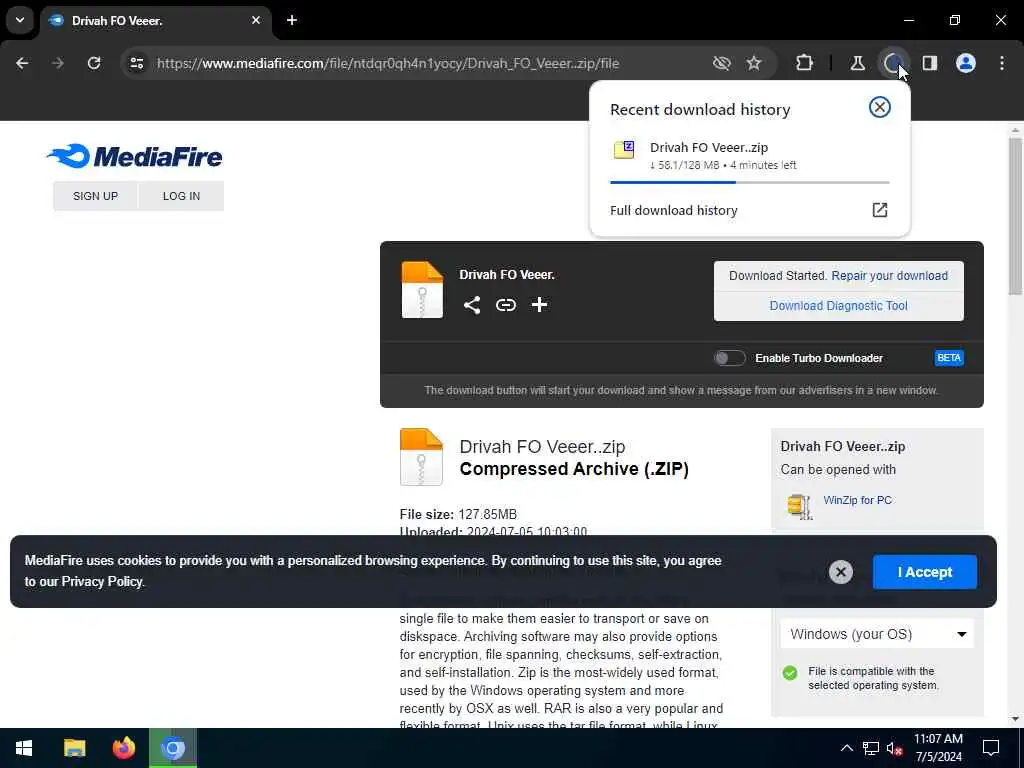
Task: Open the Extensions puzzle icon
Action: click(805, 63)
